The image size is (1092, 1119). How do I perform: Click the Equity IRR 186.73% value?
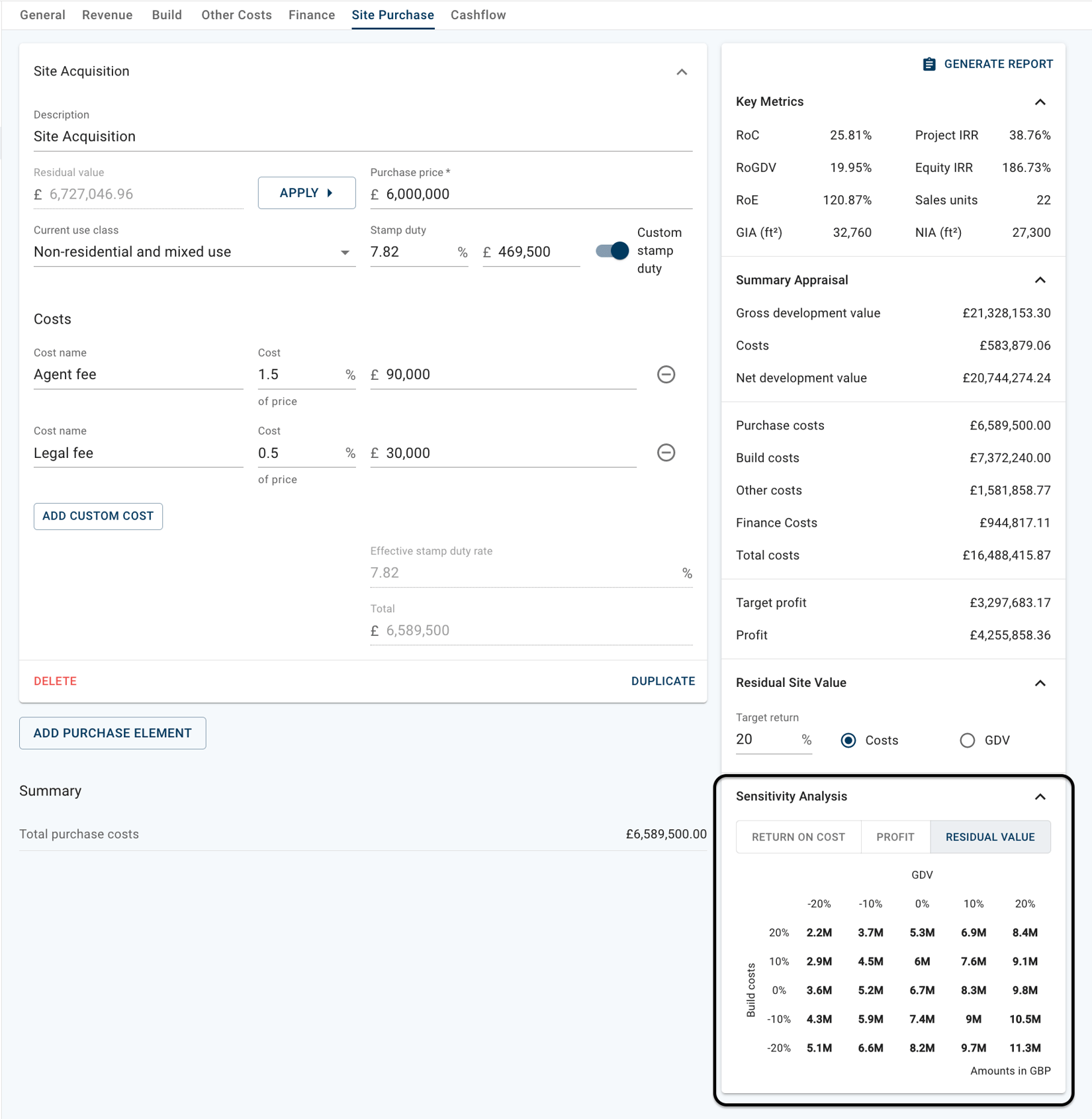coord(1026,168)
